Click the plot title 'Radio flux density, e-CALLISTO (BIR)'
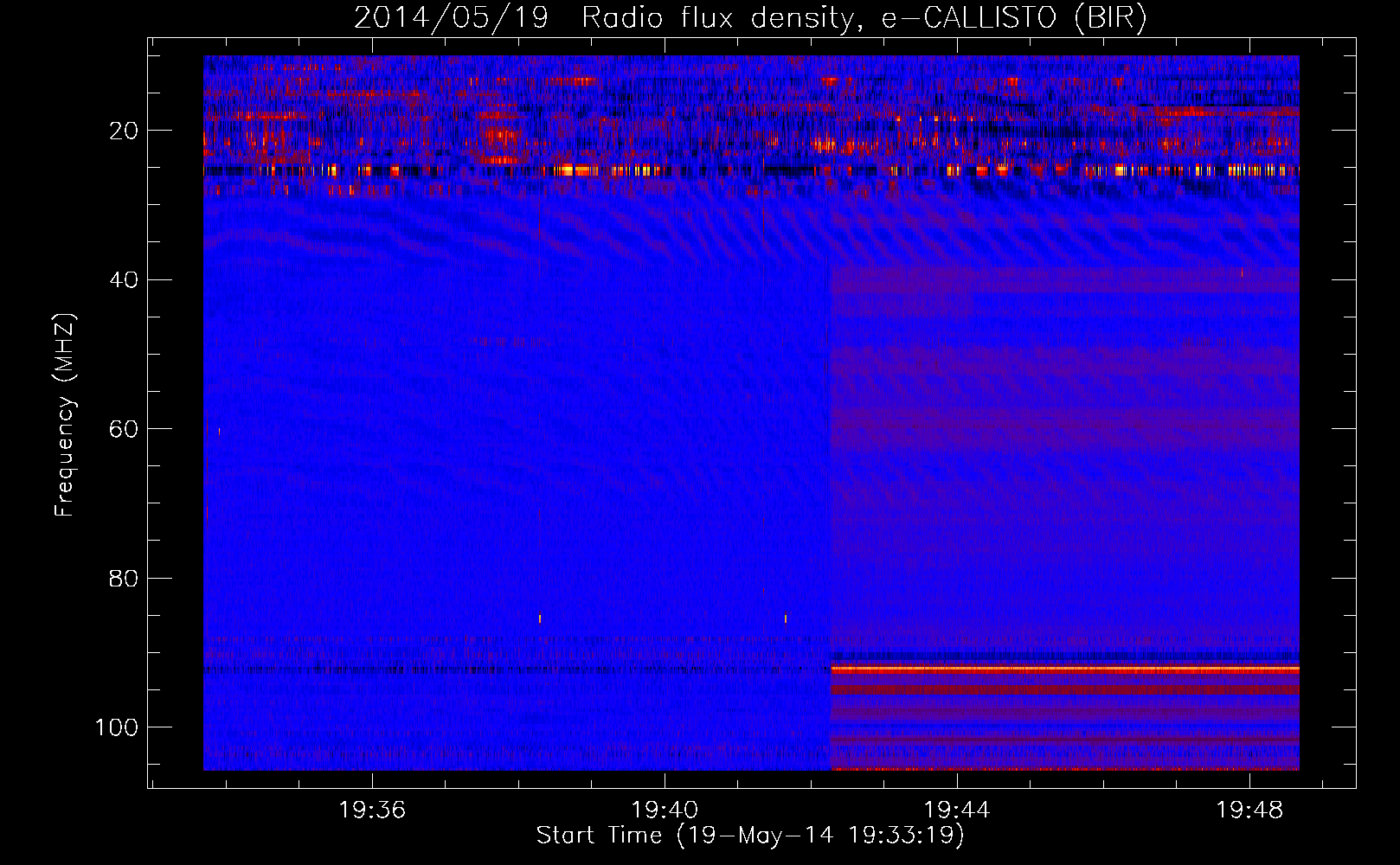This screenshot has height=865, width=1400. 864,17
